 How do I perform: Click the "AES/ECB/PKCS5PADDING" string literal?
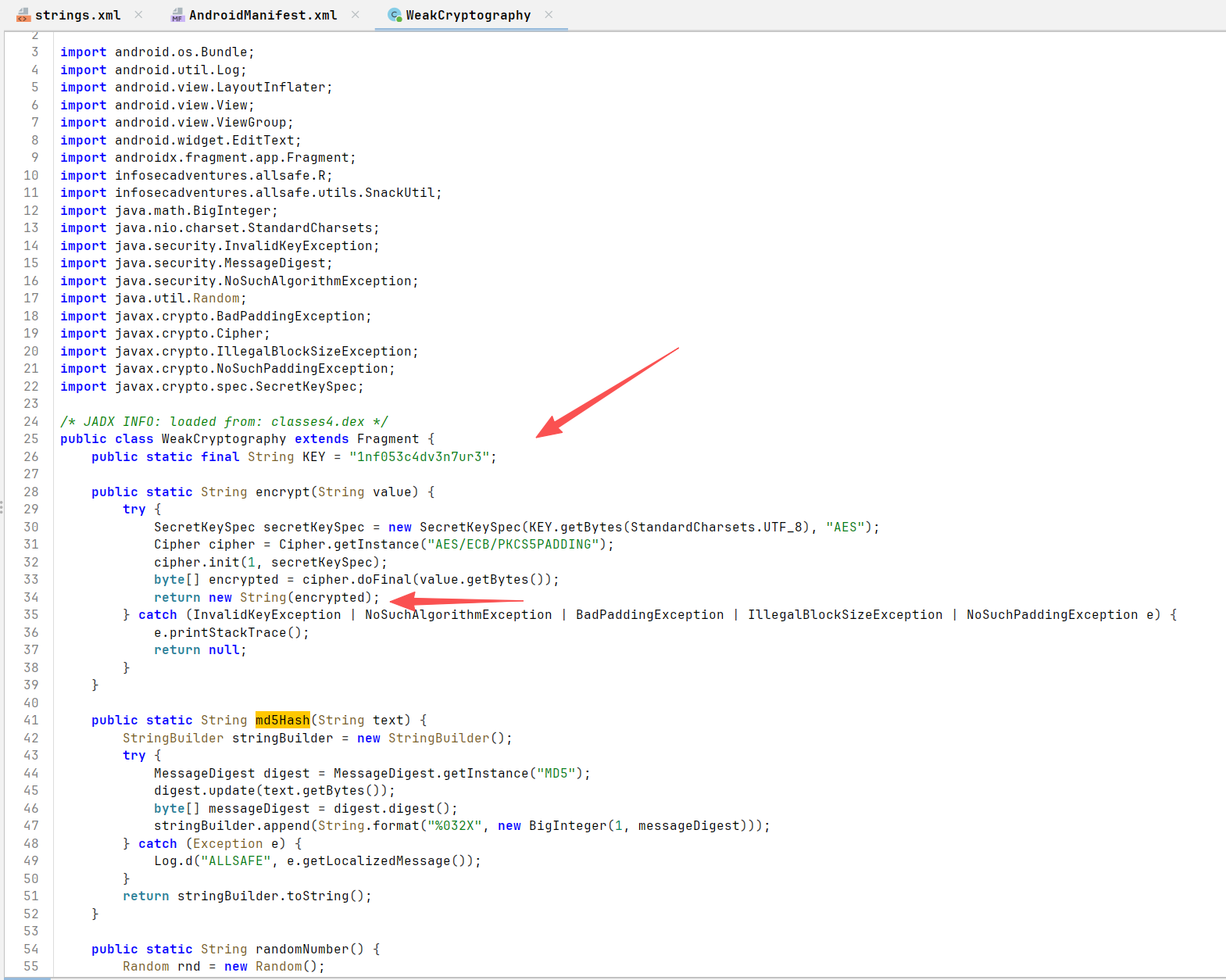click(513, 544)
